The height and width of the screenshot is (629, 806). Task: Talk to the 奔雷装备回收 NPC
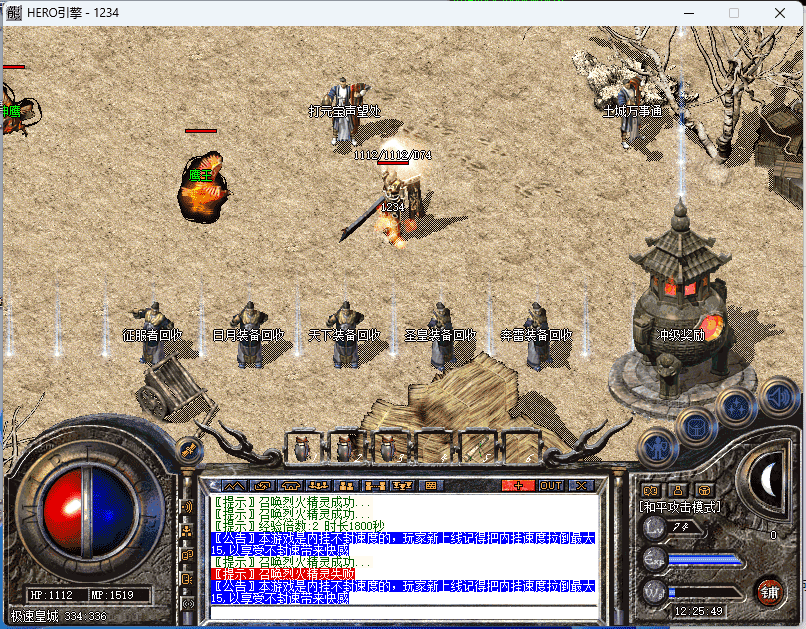536,335
